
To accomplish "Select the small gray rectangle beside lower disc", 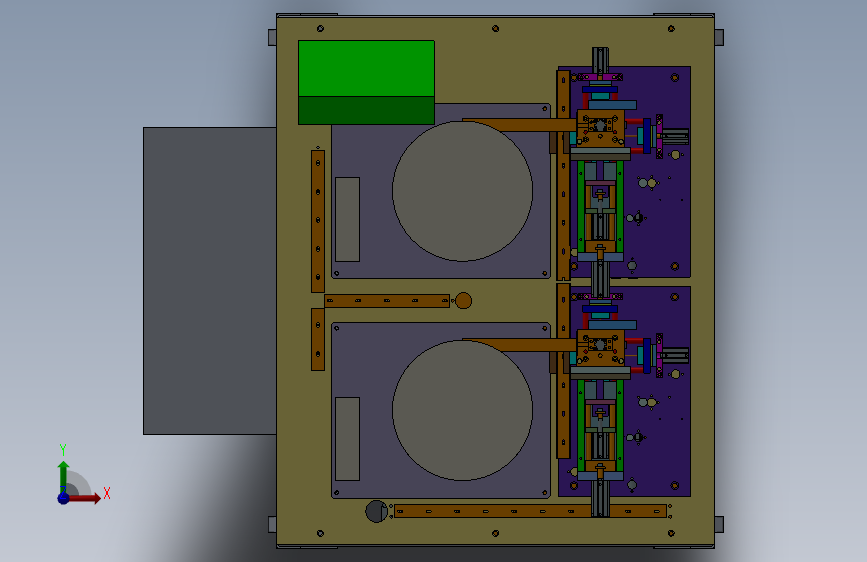I will point(347,439).
